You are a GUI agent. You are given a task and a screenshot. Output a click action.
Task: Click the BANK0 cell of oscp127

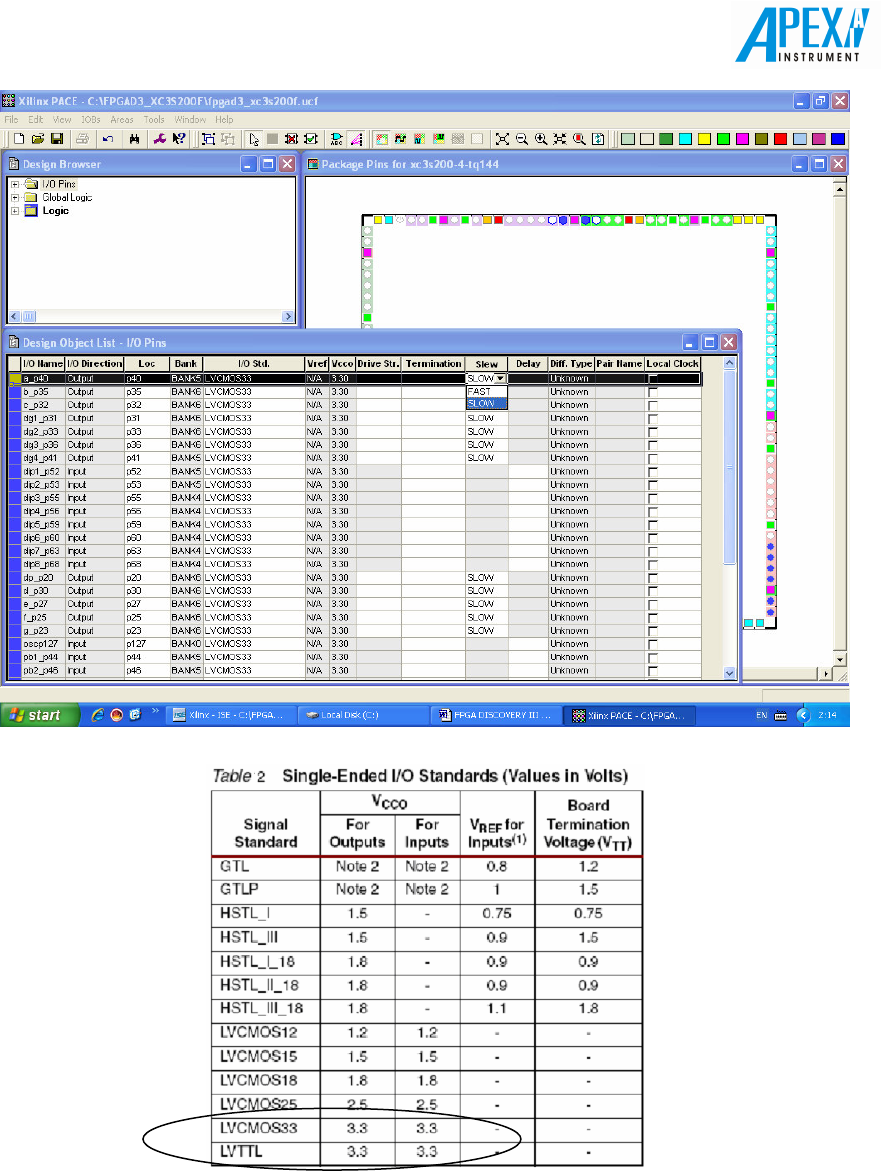tap(186, 644)
